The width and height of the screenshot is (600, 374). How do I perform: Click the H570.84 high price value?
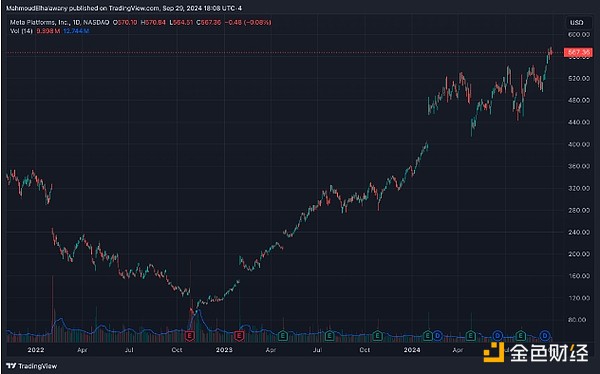coord(153,23)
